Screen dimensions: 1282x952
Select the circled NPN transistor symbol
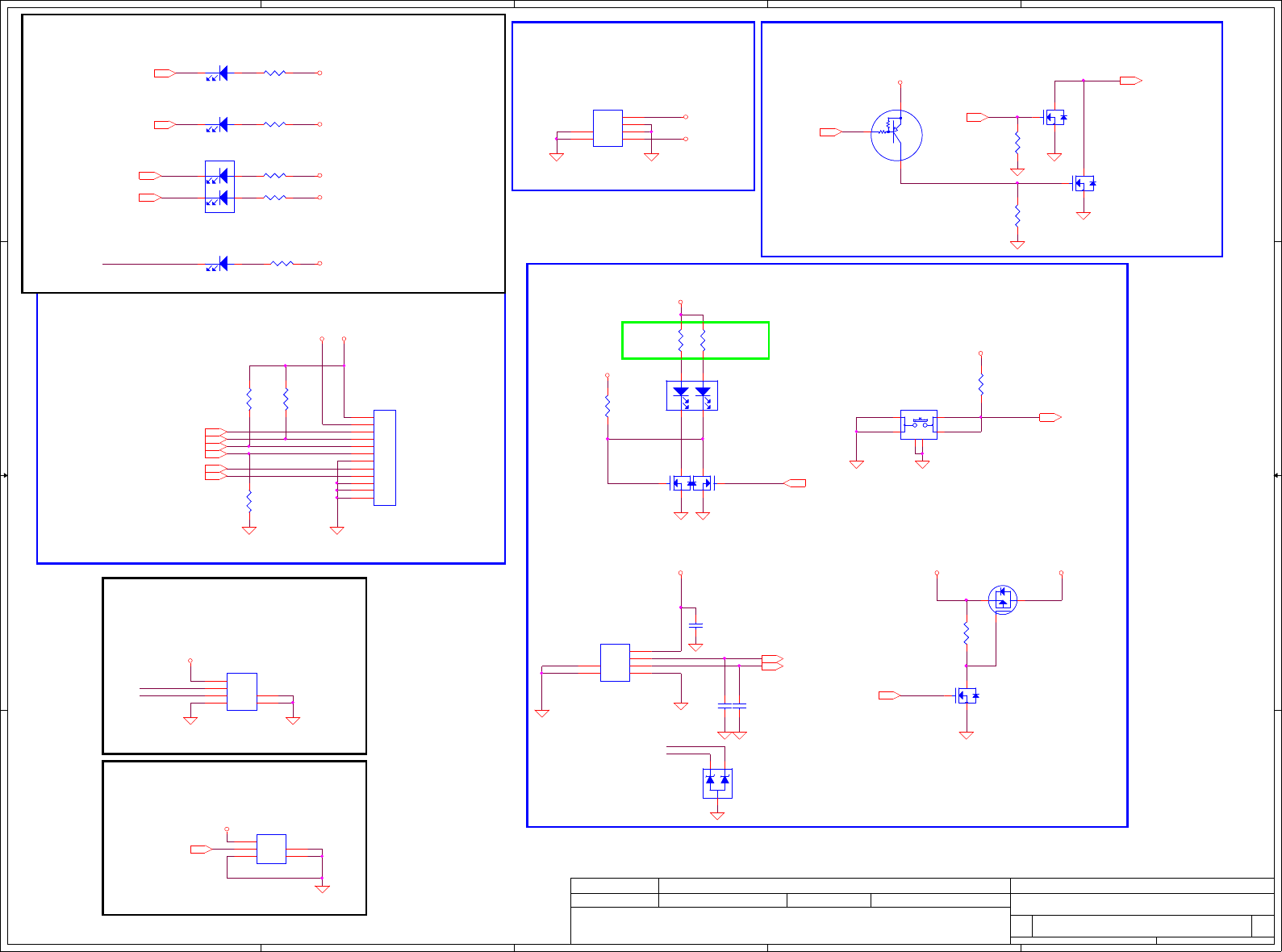click(x=896, y=135)
